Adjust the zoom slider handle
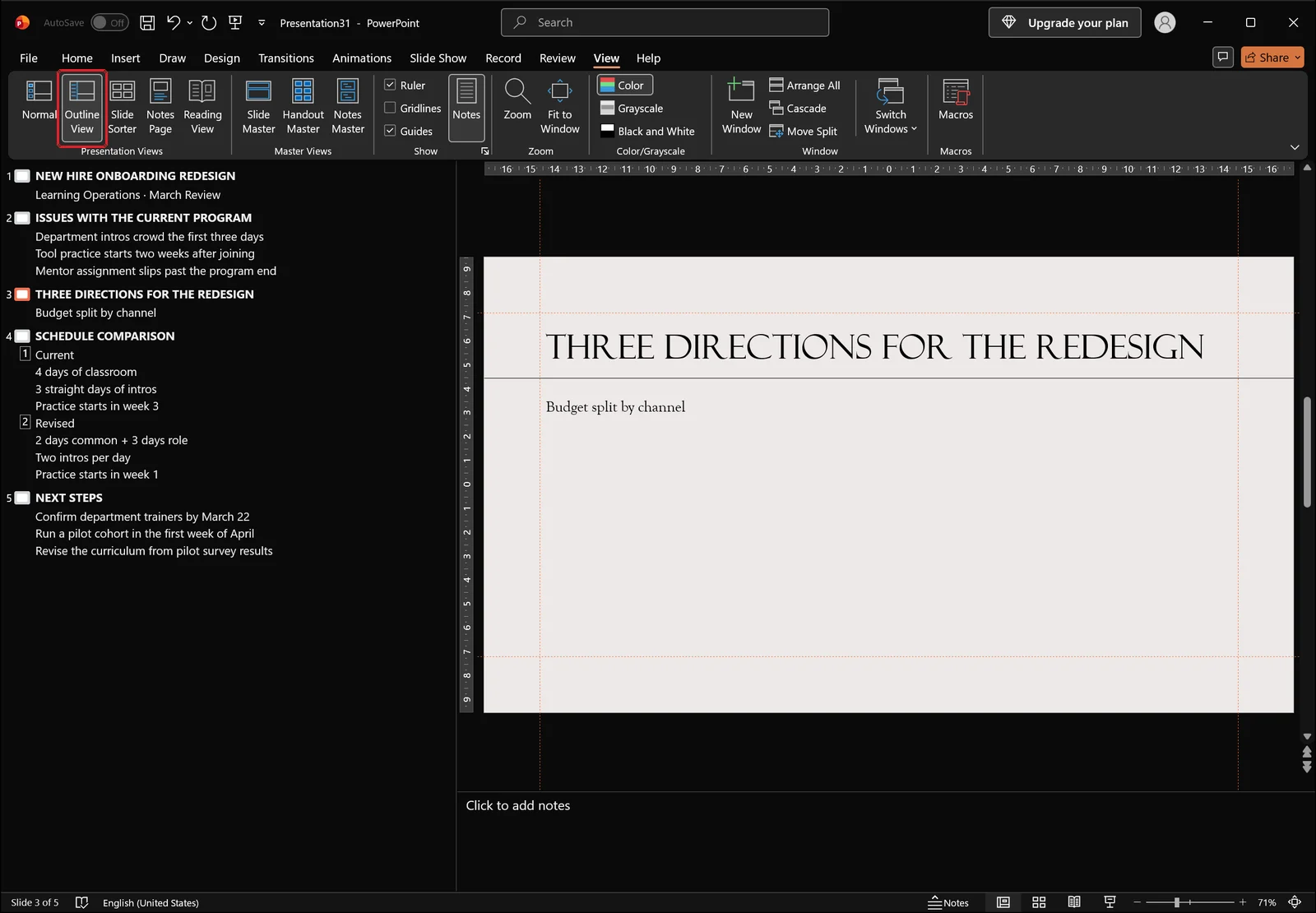This screenshot has width=1316, height=913. pos(1177,902)
